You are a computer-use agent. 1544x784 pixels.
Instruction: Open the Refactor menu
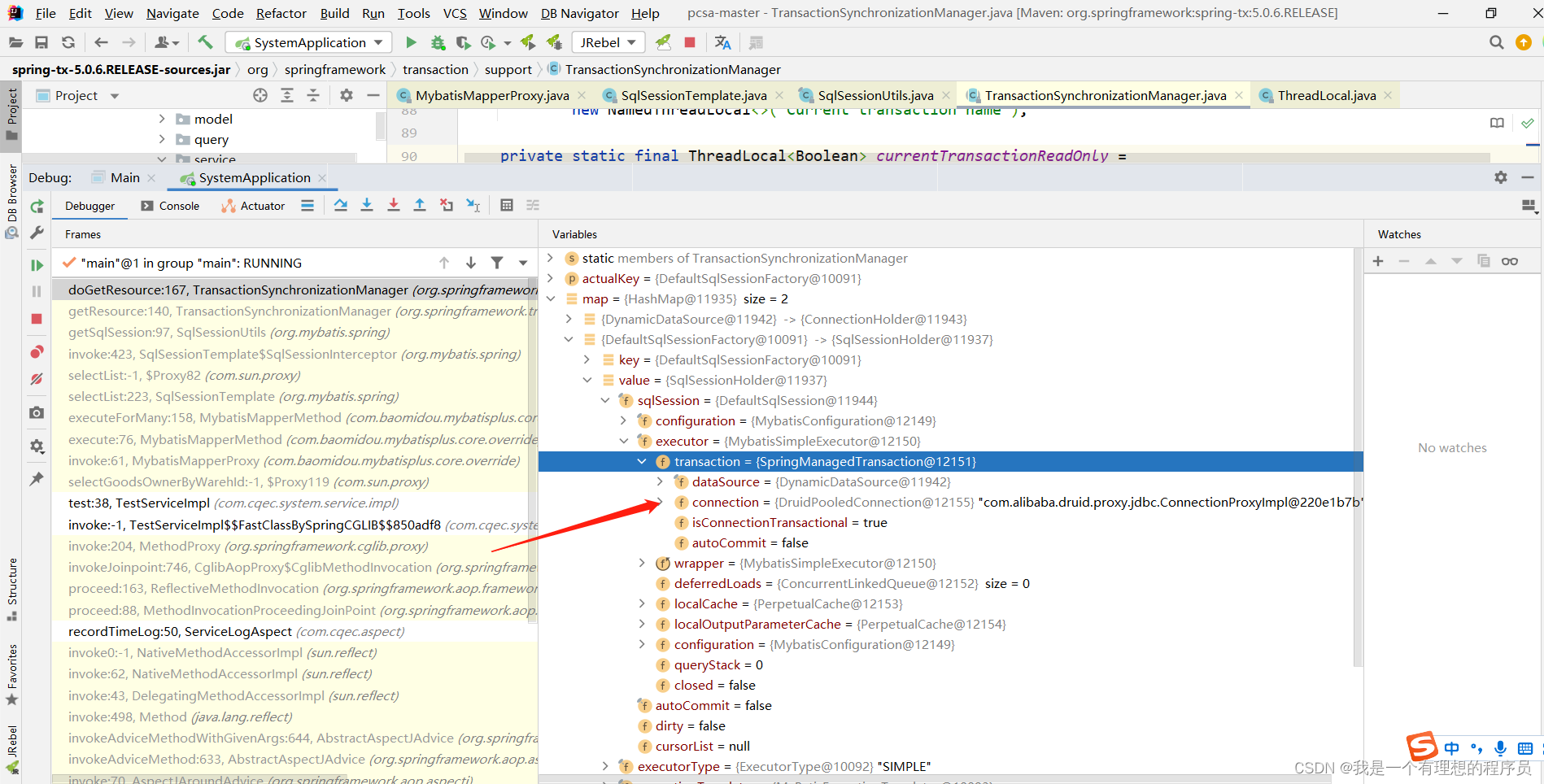coord(281,13)
